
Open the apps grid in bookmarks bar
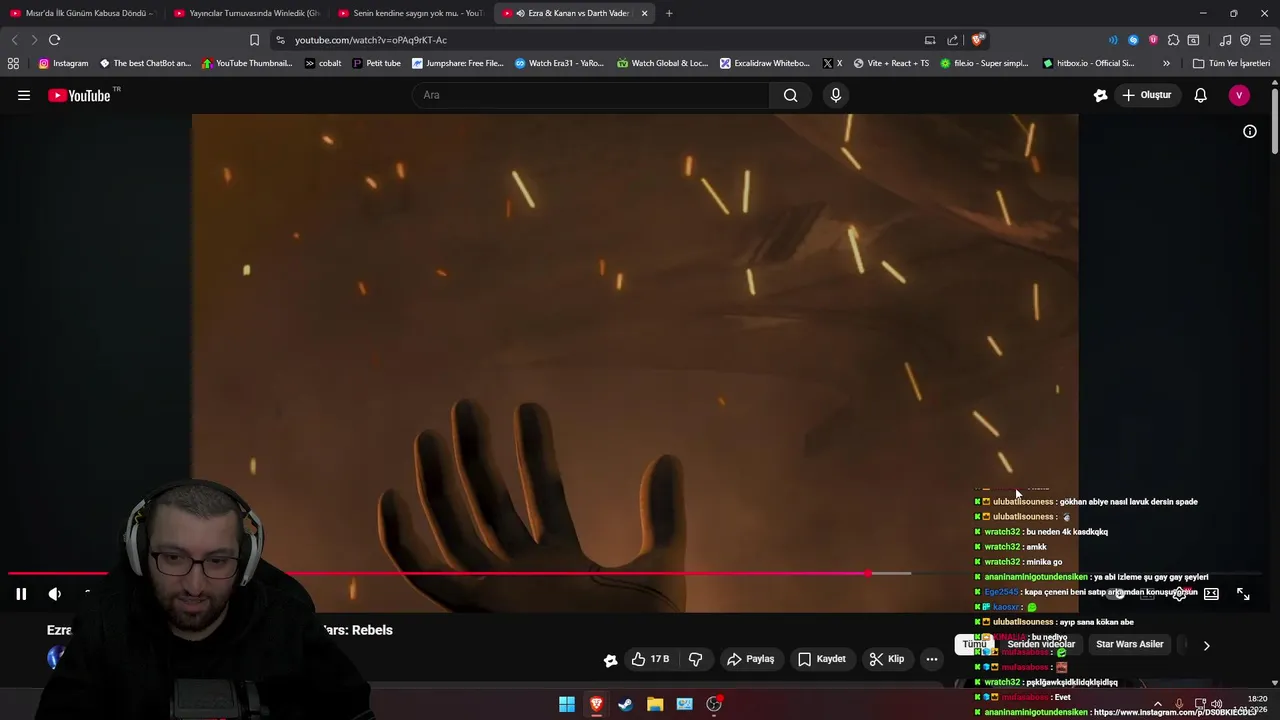[13, 63]
